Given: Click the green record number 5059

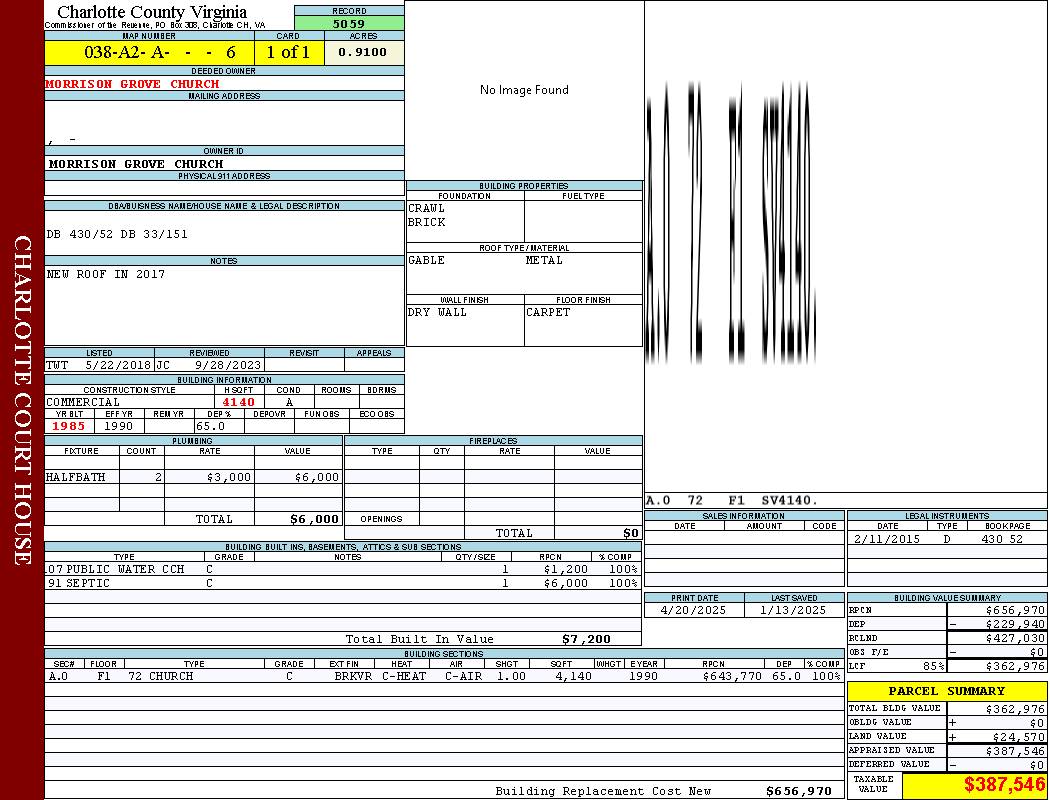Looking at the screenshot, I should coord(349,23).
